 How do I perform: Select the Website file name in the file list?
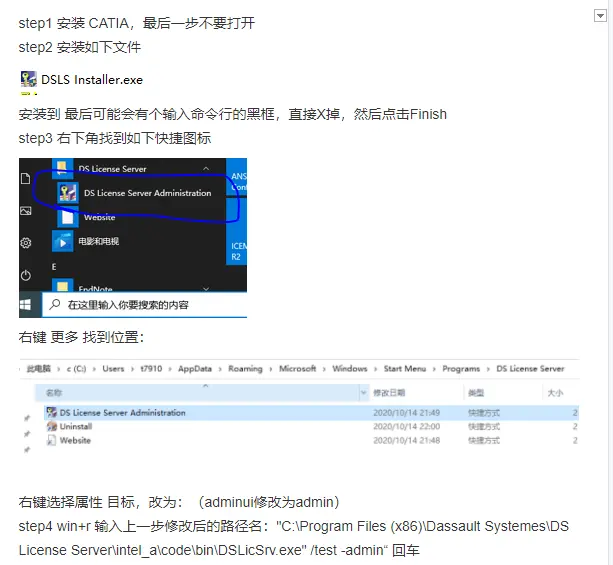click(75, 440)
